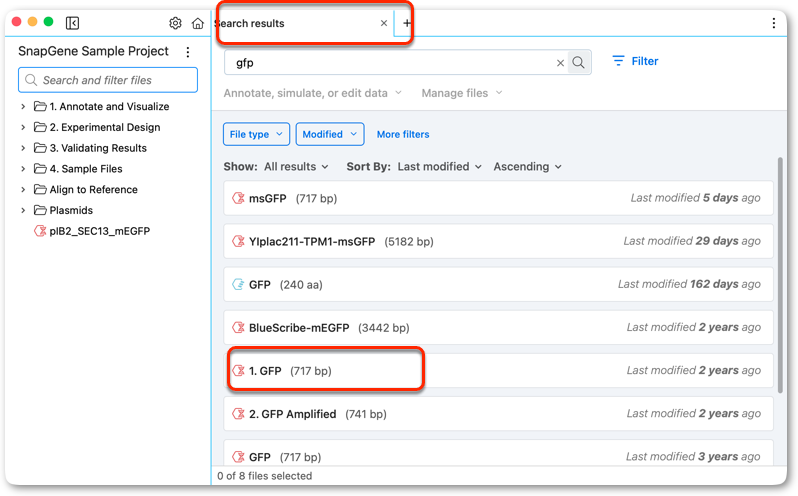Click the More filters link
Image resolution: width=798 pixels, height=496 pixels.
pos(403,134)
